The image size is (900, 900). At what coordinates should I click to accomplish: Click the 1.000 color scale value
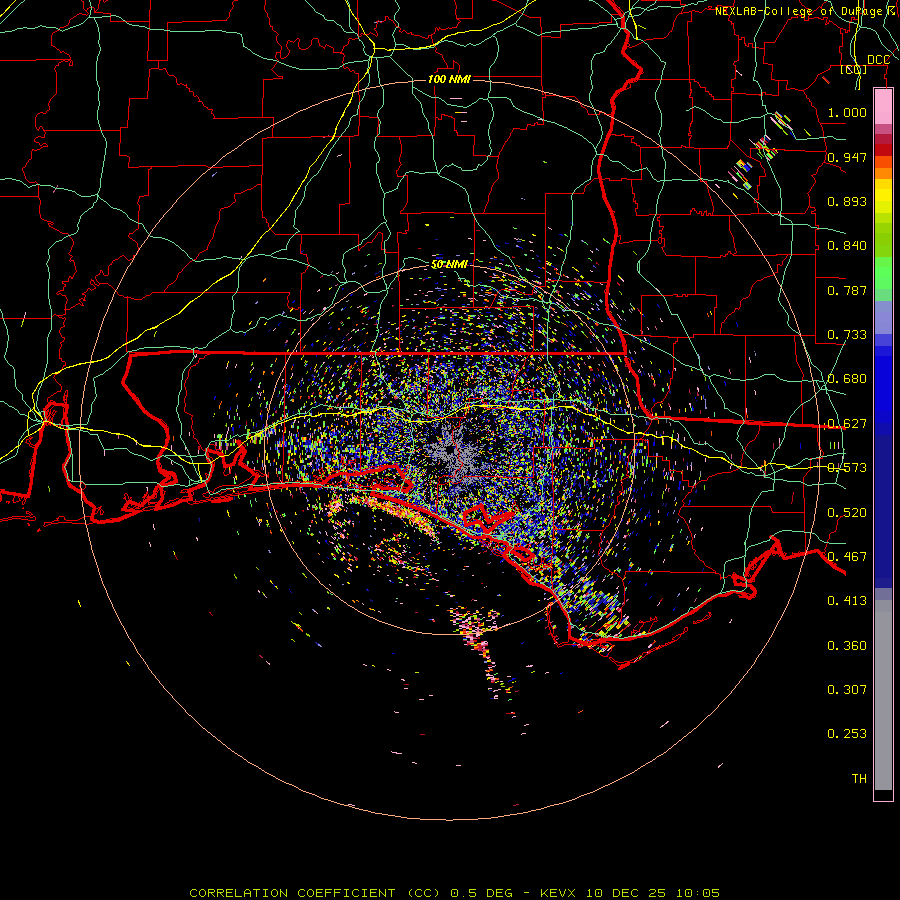pyautogui.click(x=847, y=112)
